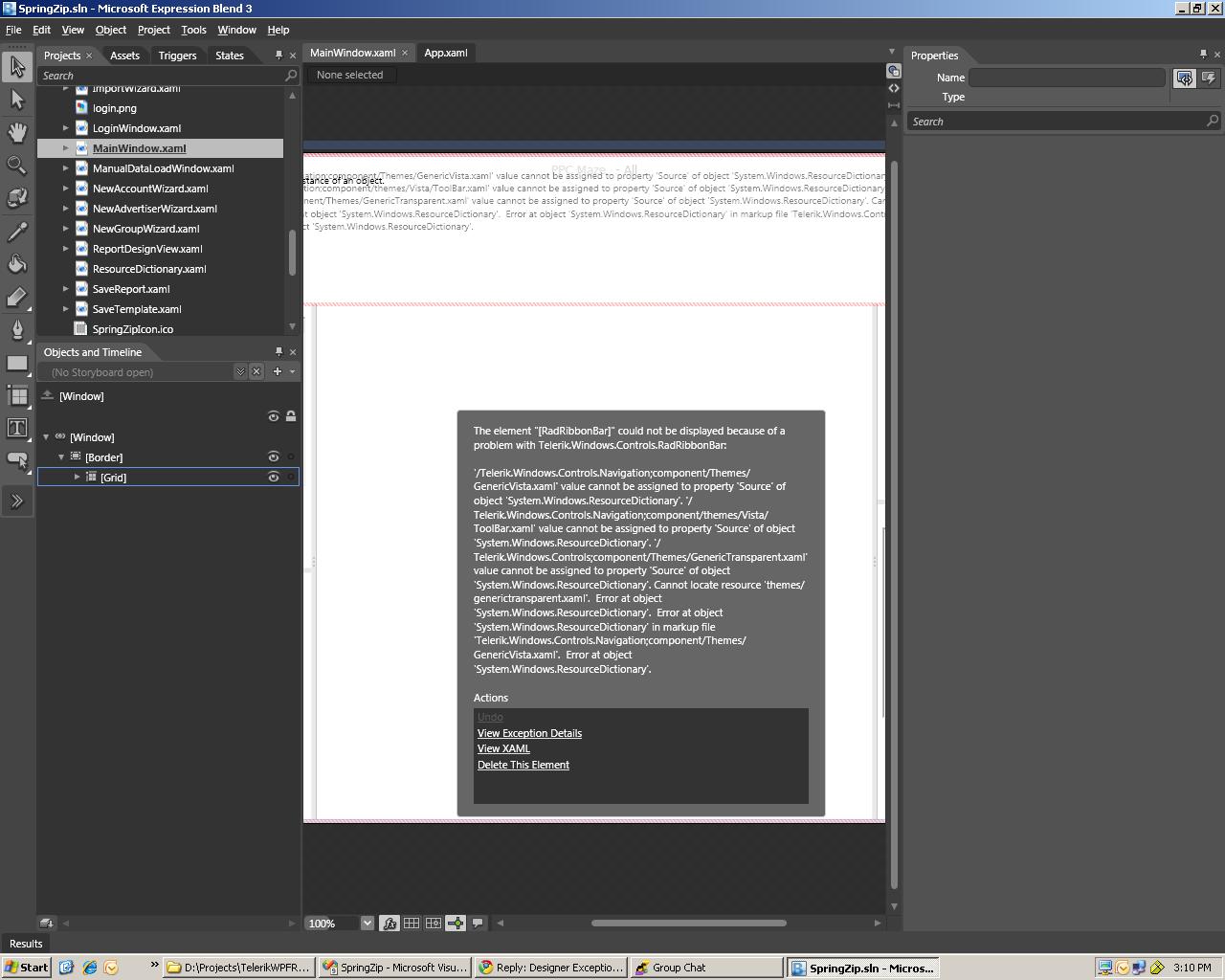Toggle visibility of the [Border] element
Viewport: 1225px width, 980px height.
pos(274,457)
